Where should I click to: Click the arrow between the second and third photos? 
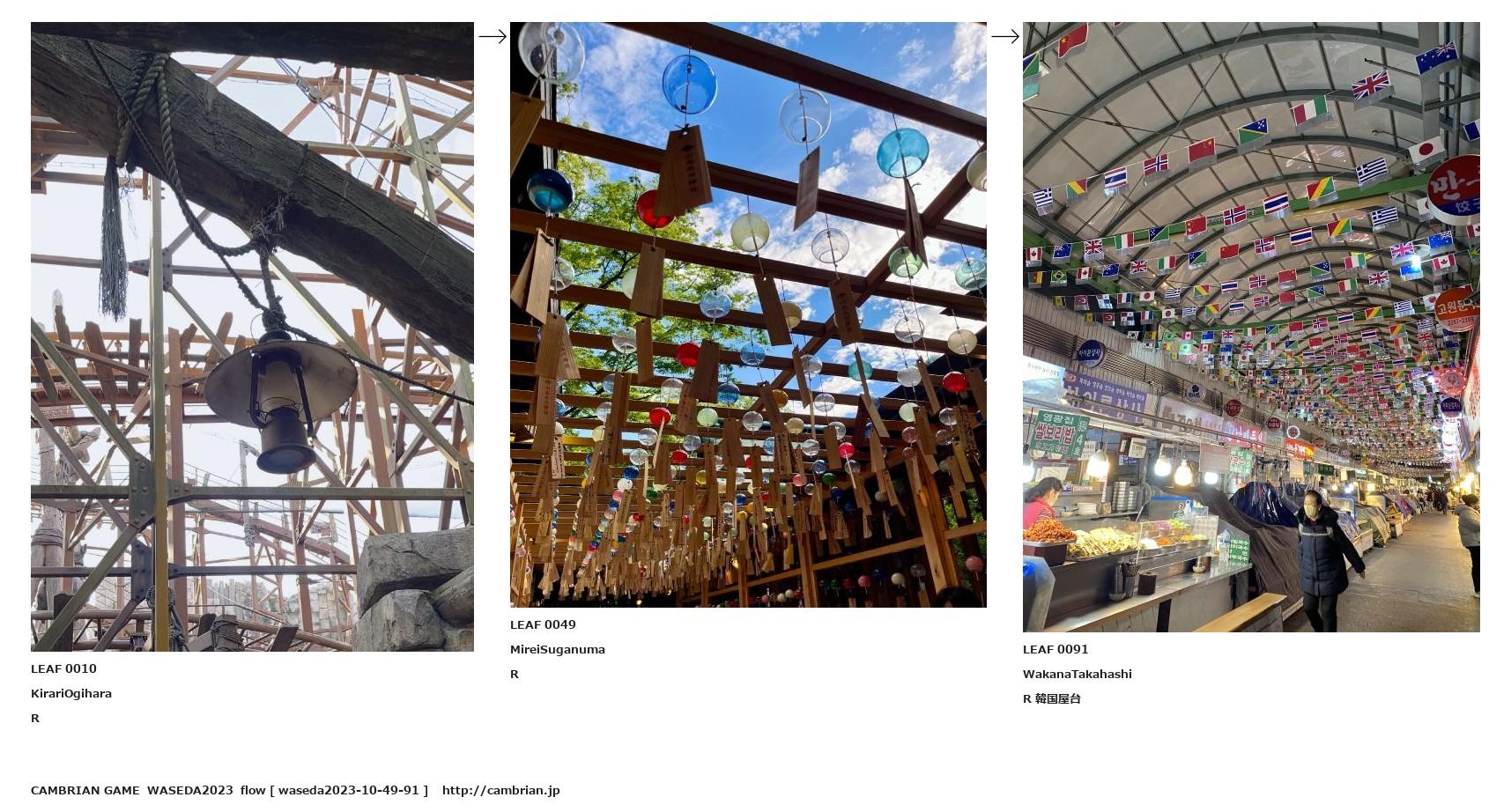tap(1005, 36)
